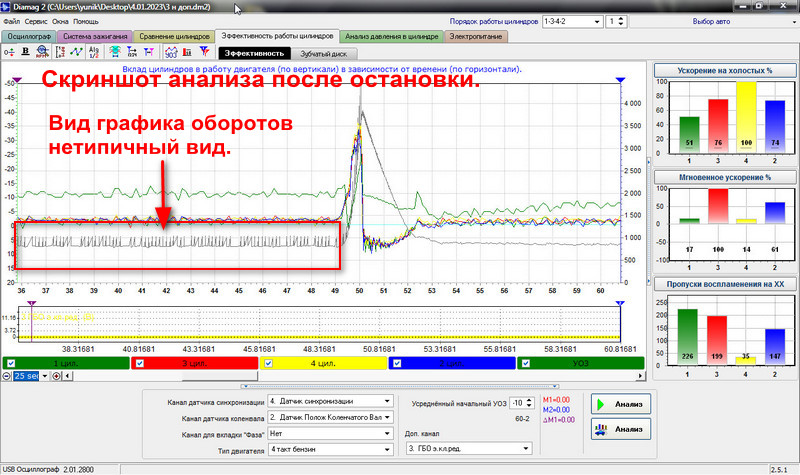Image resolution: width=800 pixels, height=475 pixels.
Task: Click the Усреднённый начальный УОЗ stepper
Action: coord(529,403)
